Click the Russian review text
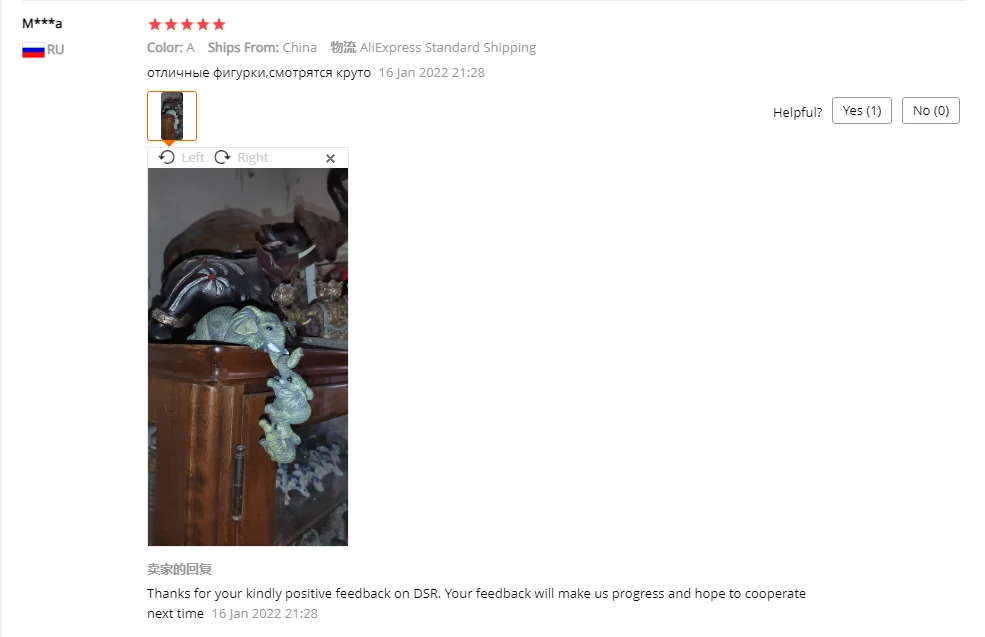 259,73
